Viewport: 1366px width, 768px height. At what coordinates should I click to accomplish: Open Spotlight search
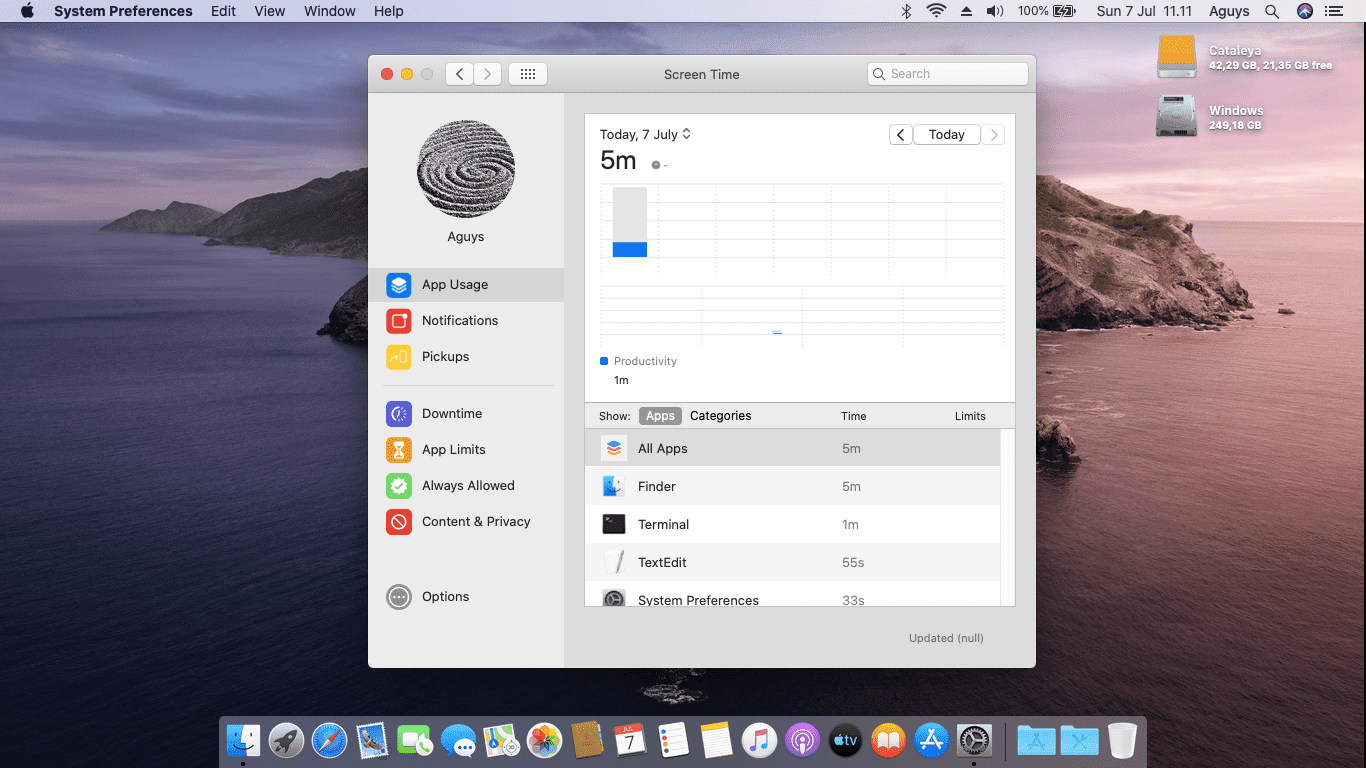coord(1272,11)
